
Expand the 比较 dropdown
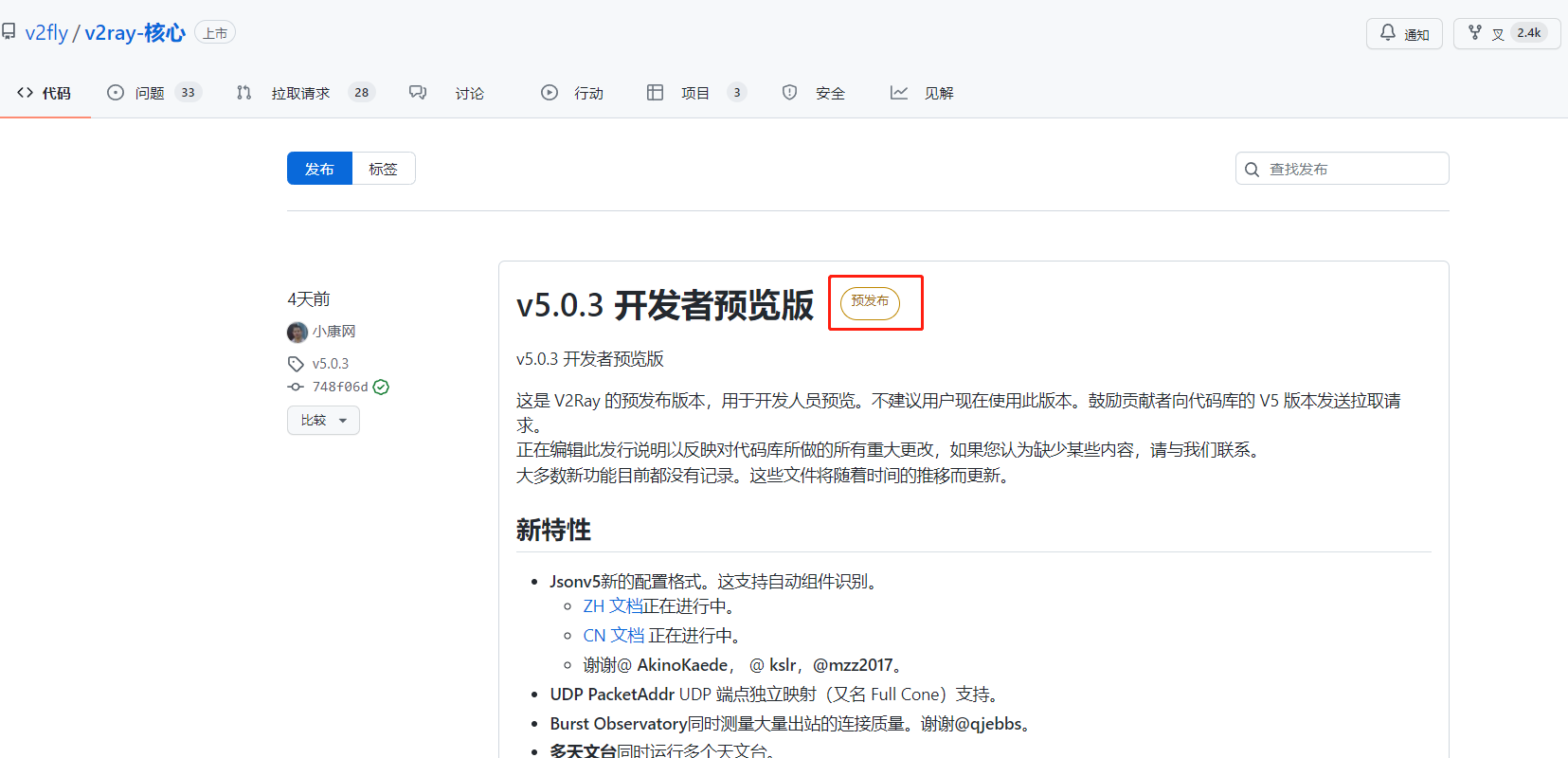(323, 420)
